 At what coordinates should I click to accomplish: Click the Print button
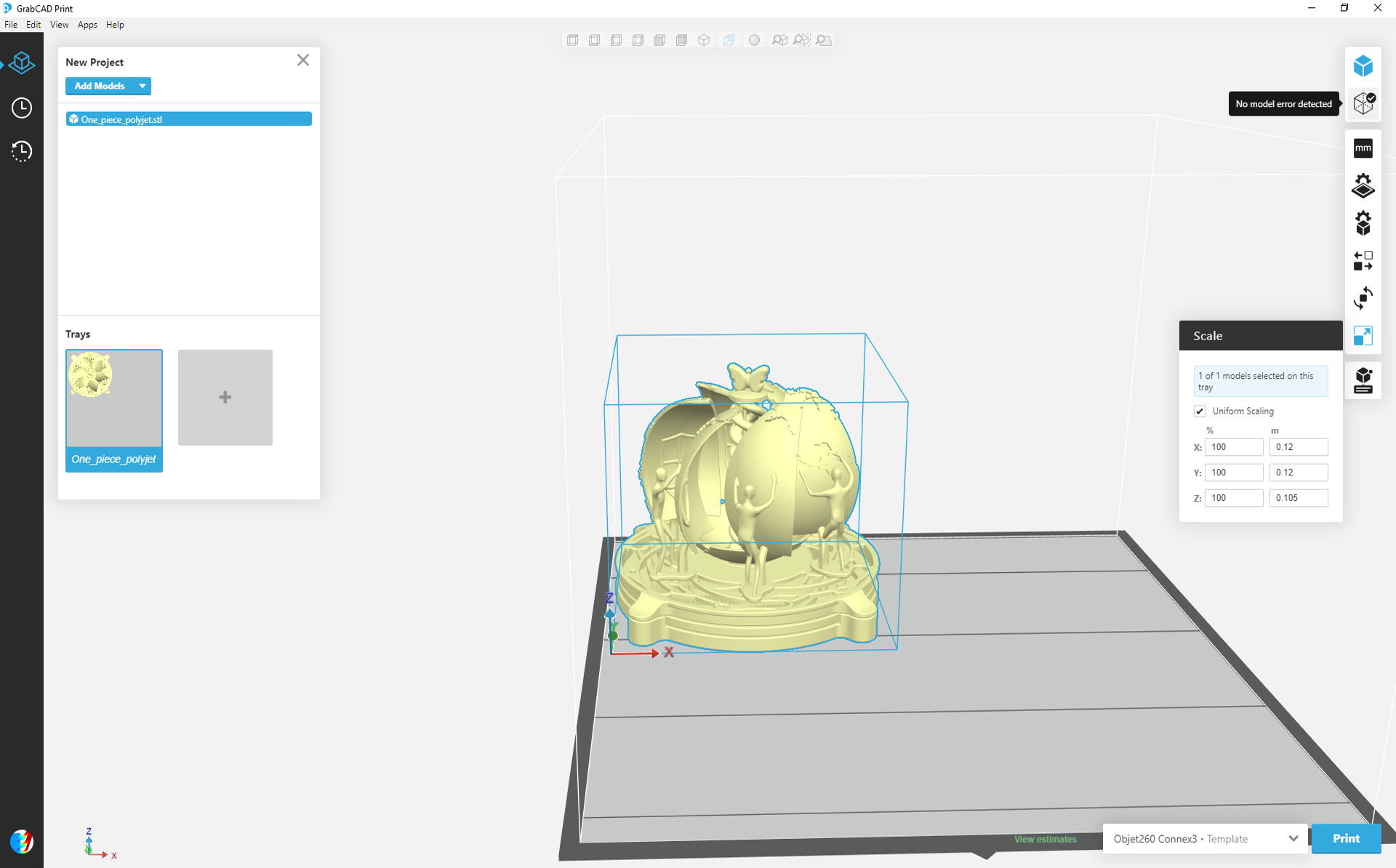pos(1345,838)
